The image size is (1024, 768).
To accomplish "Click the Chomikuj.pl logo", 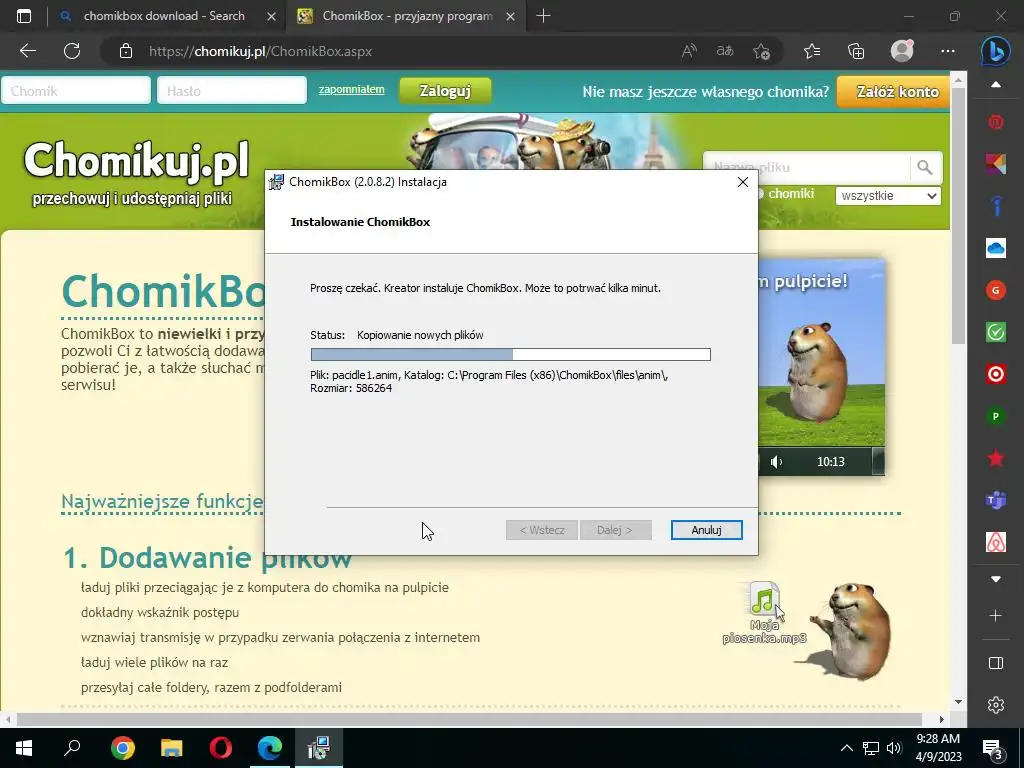I will pyautogui.click(x=136, y=160).
